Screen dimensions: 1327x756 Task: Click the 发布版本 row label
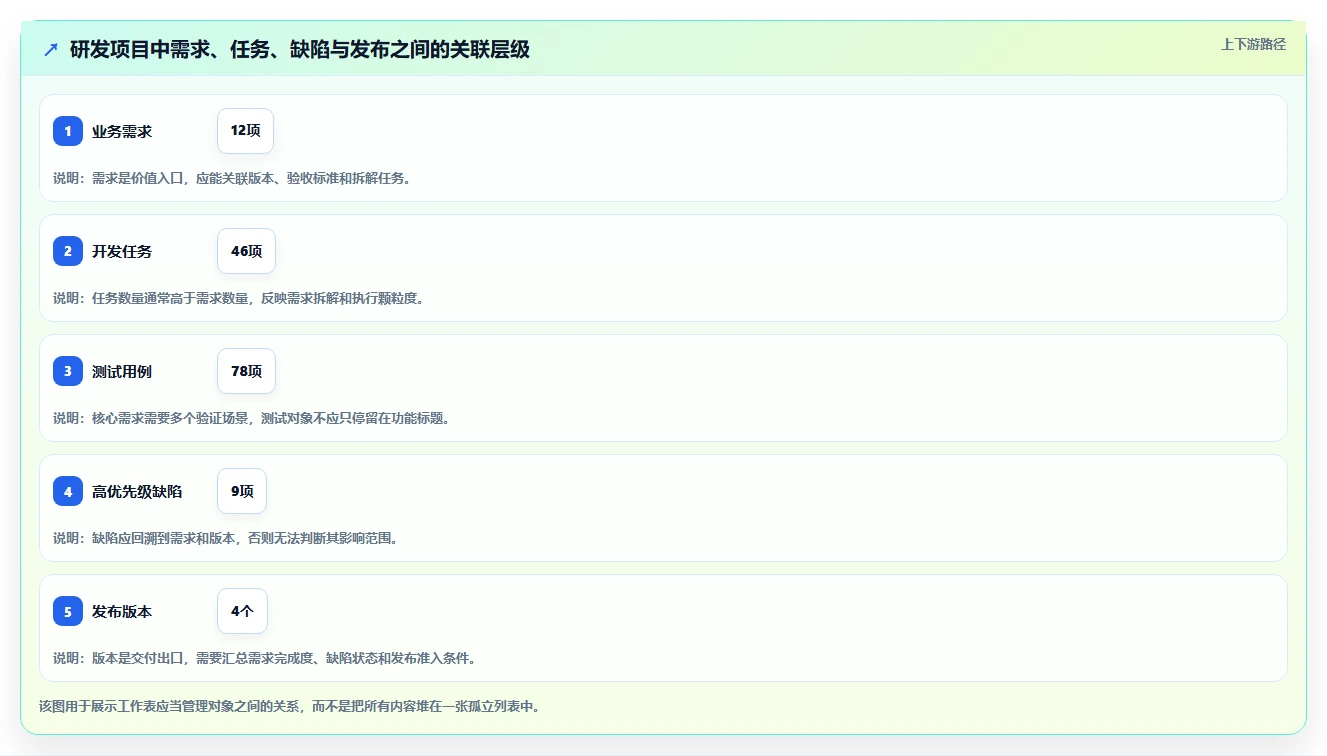point(122,611)
